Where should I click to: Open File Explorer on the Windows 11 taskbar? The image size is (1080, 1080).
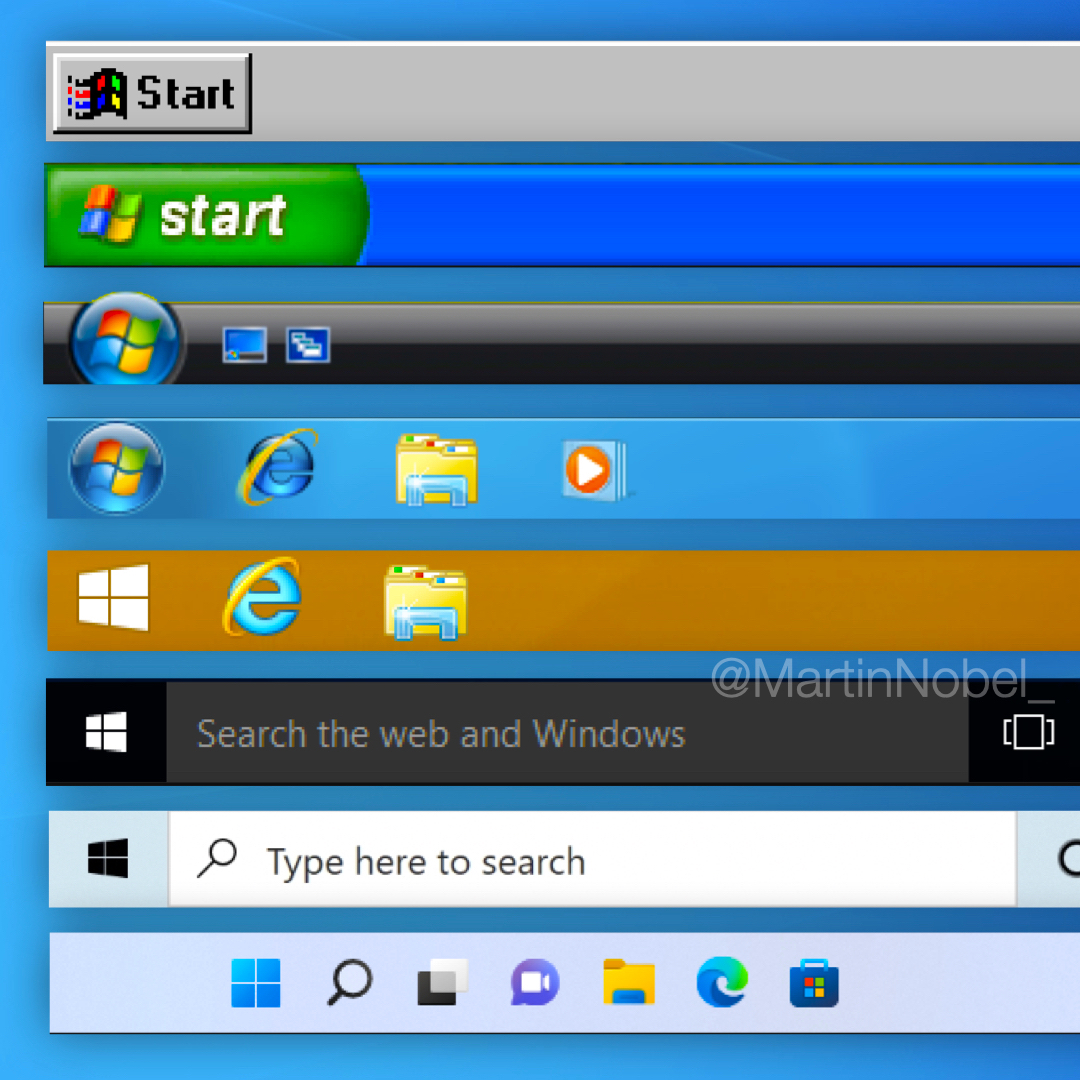coord(629,982)
